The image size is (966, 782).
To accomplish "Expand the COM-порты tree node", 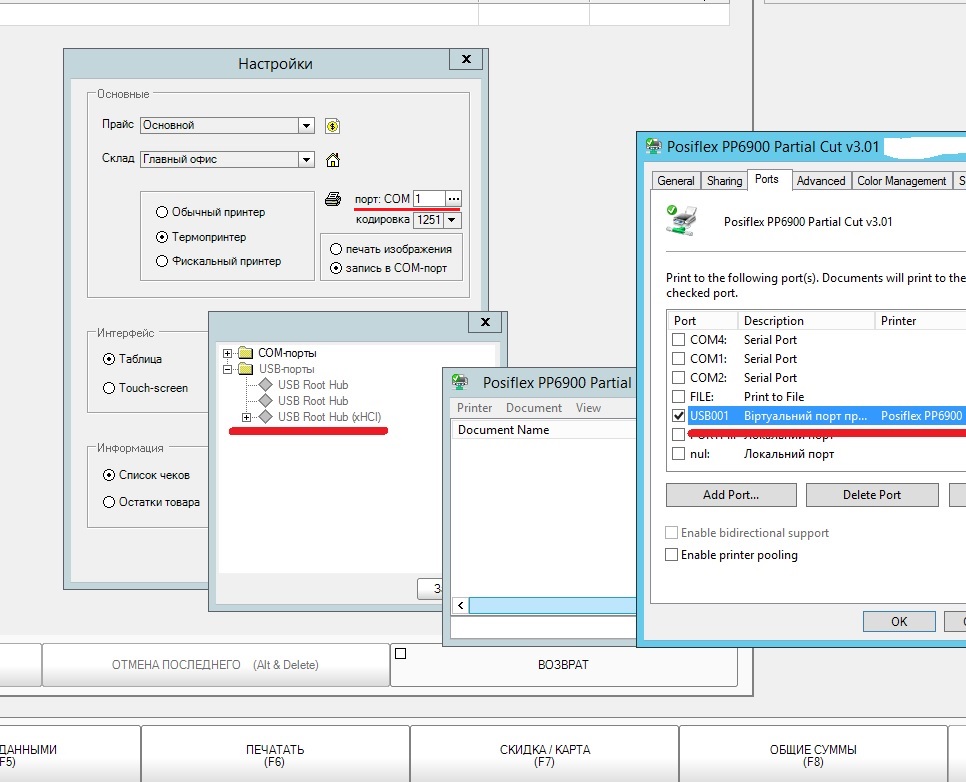I will pyautogui.click(x=227, y=353).
